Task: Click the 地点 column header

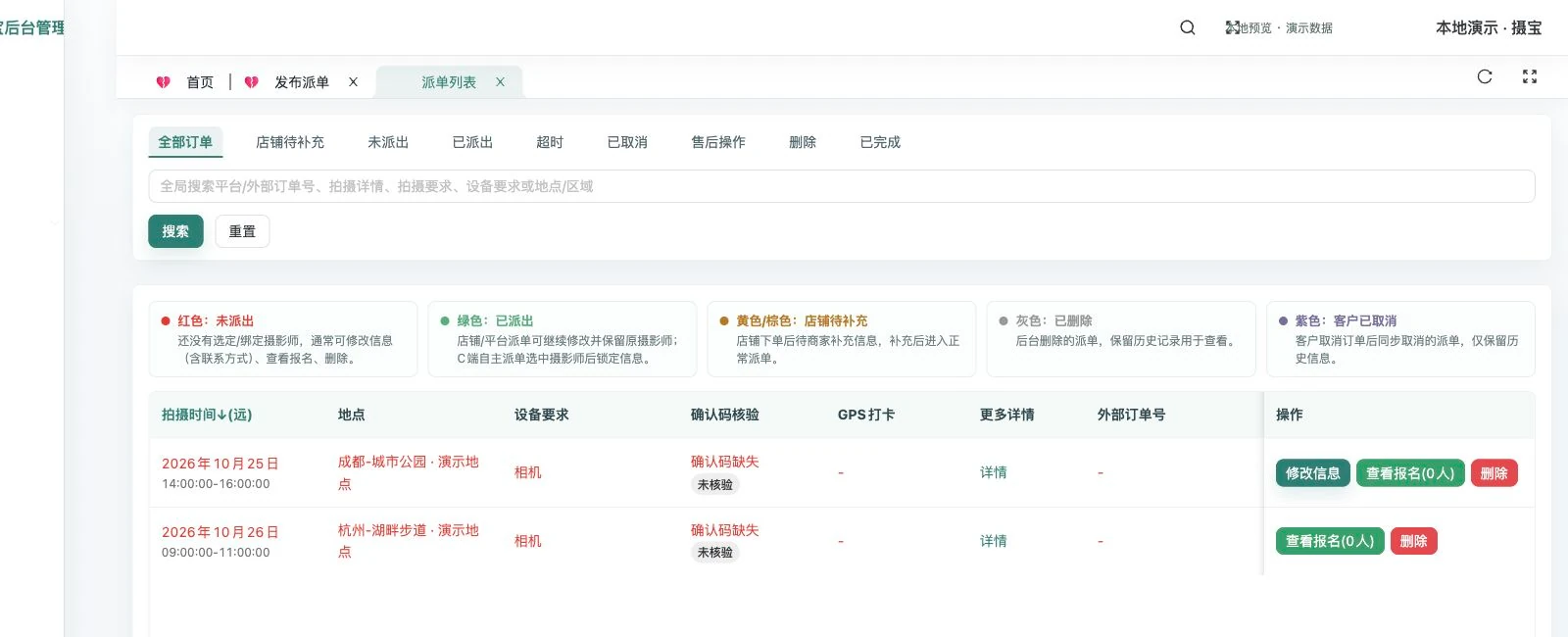Action: point(352,415)
